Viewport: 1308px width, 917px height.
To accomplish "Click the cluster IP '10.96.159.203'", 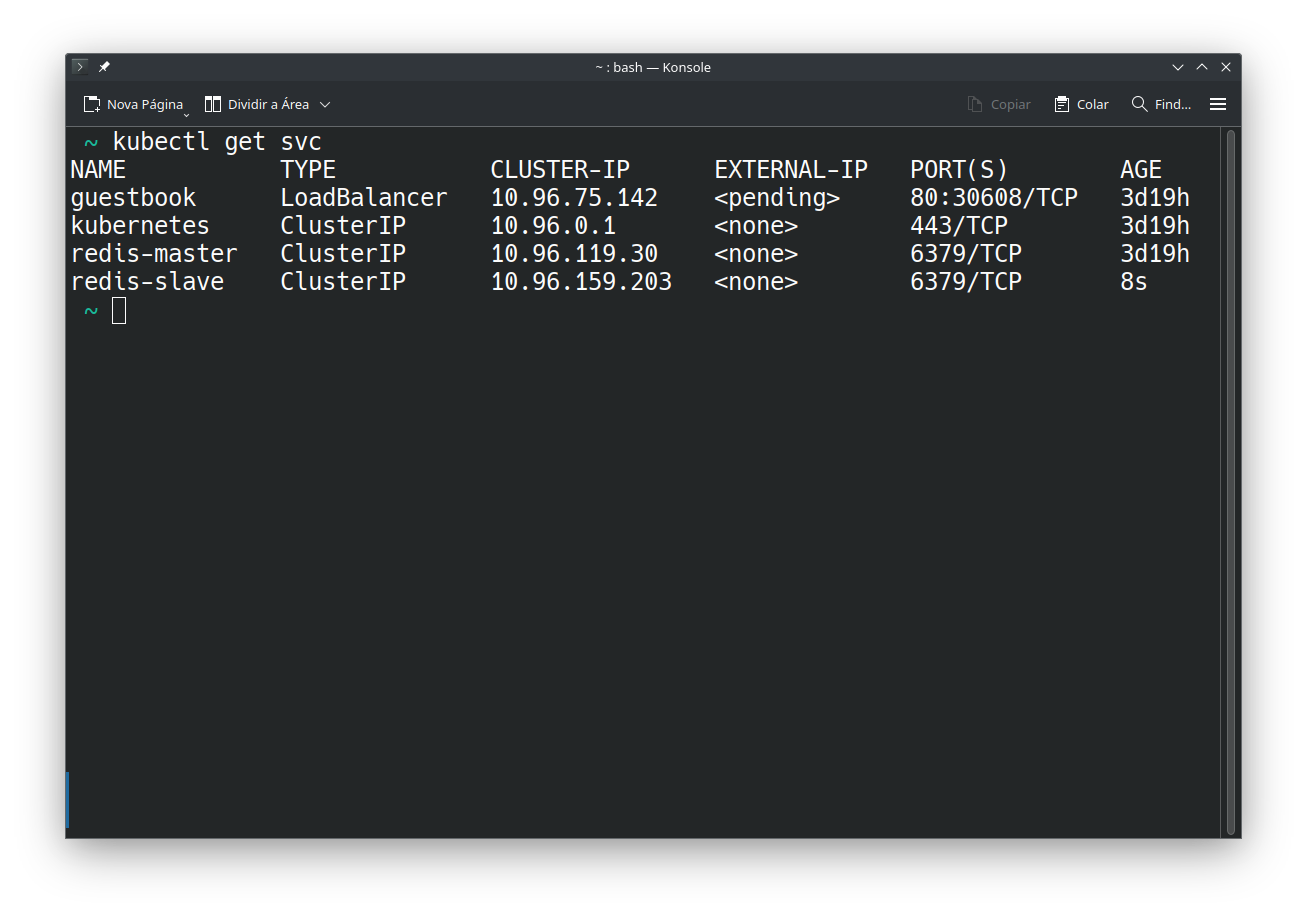I will (581, 282).
